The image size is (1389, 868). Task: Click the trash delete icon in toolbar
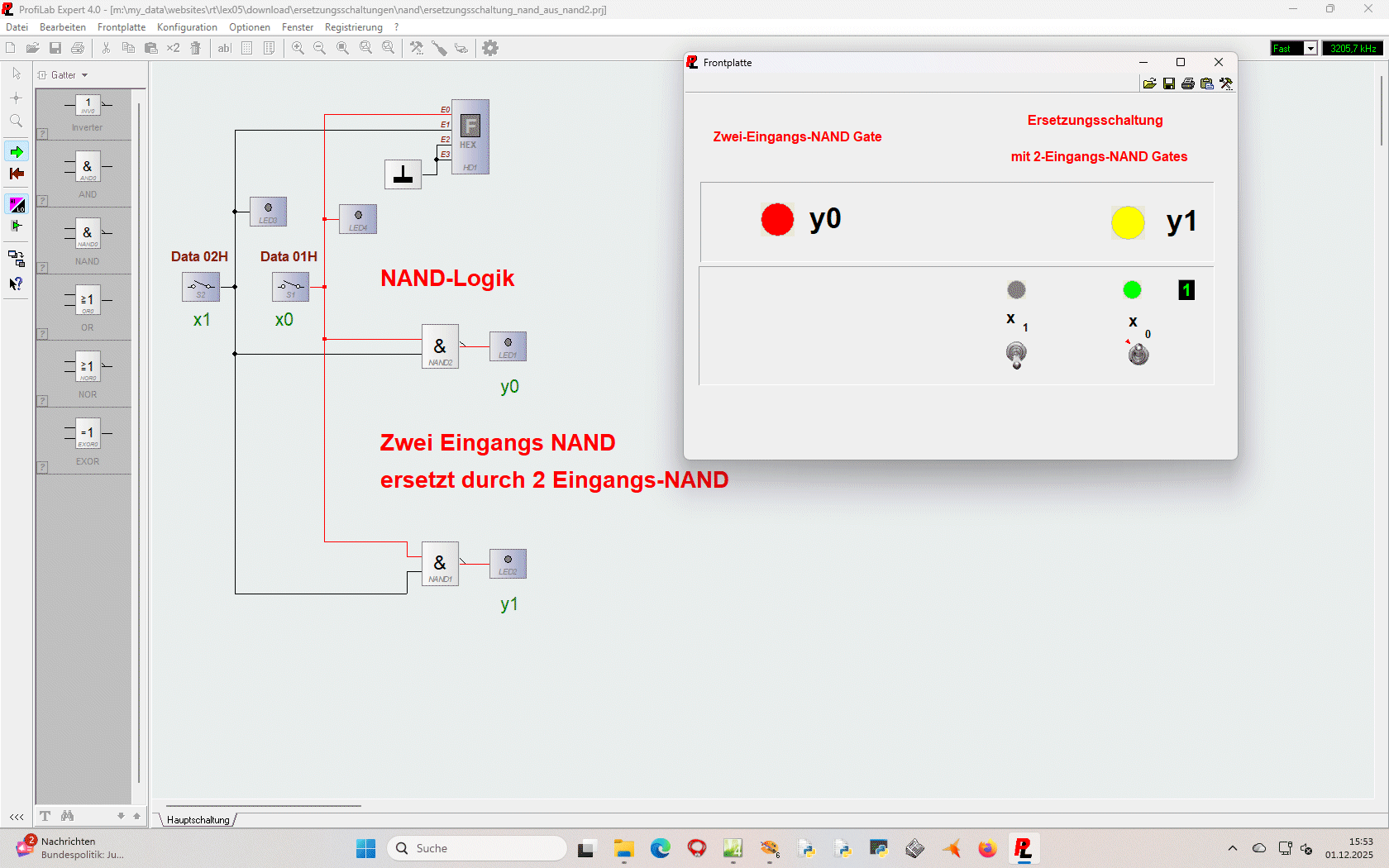pyautogui.click(x=196, y=49)
